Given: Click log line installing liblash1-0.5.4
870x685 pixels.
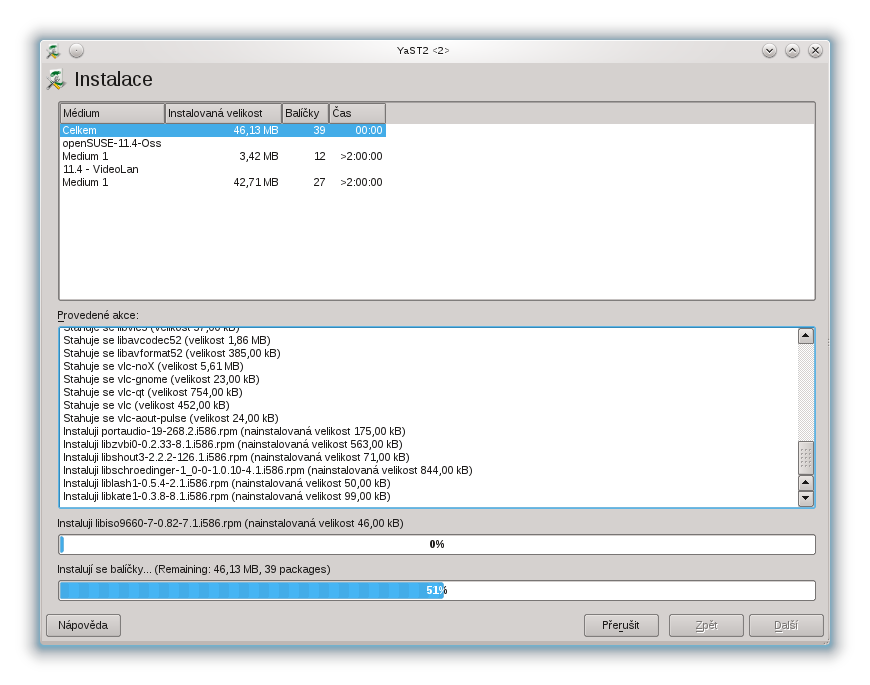Looking at the screenshot, I should point(226,484).
